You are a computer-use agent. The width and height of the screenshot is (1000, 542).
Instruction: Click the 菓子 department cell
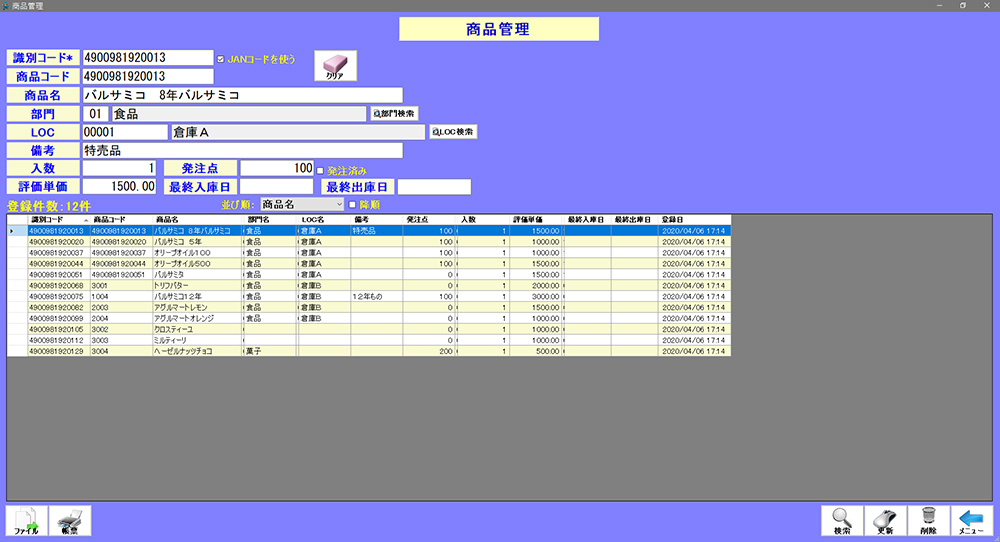click(271, 351)
